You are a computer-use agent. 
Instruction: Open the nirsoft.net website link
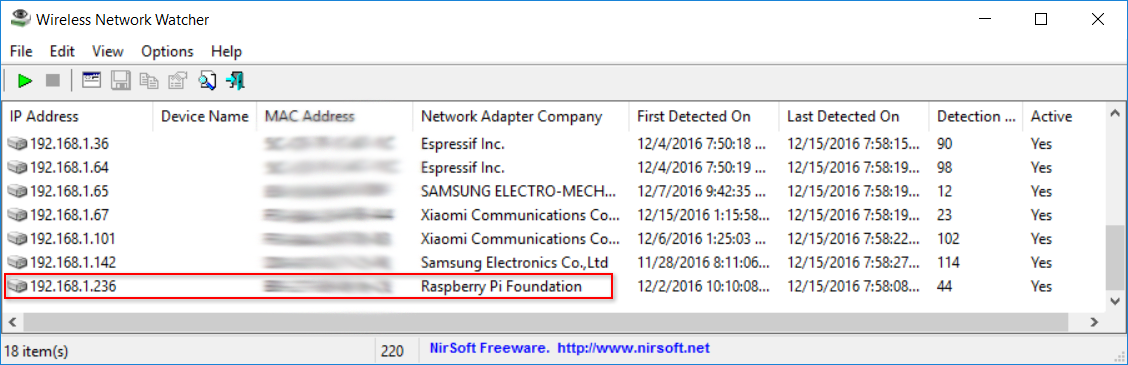[634, 348]
